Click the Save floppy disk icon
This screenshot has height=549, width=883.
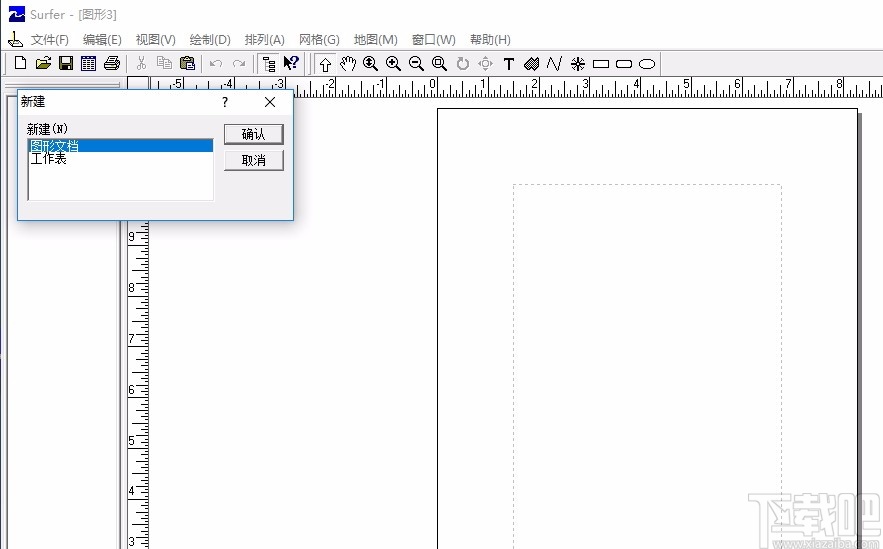tap(66, 63)
